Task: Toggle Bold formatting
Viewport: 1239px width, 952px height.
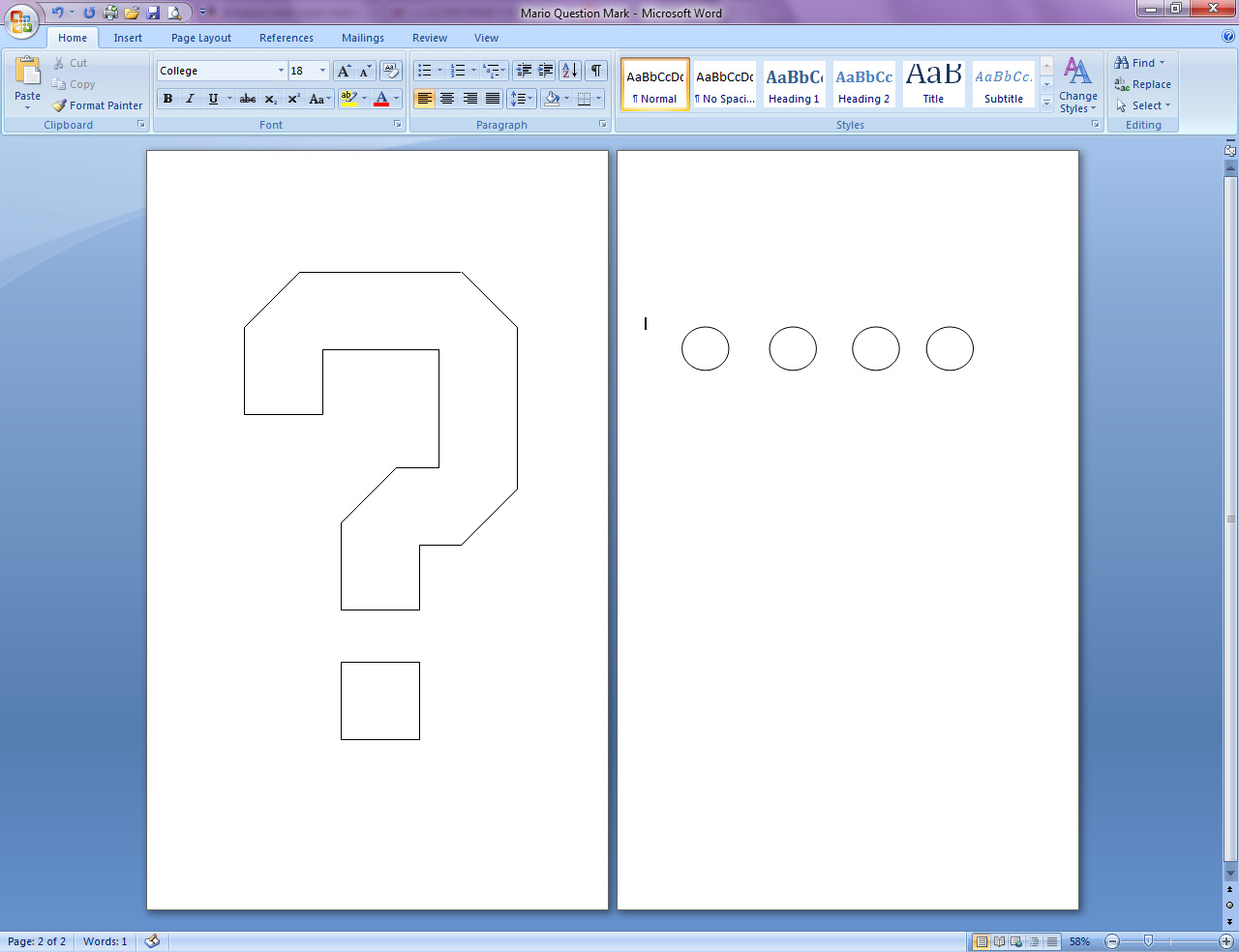Action: point(168,99)
